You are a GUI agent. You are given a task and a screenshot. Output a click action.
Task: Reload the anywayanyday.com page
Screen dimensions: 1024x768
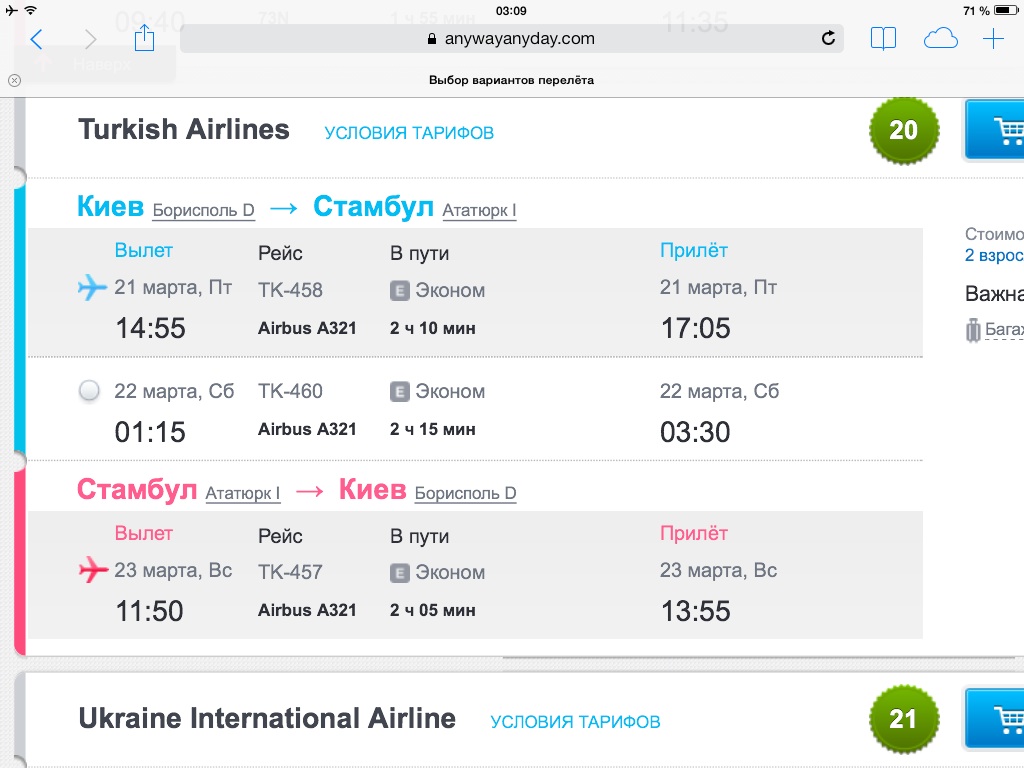(x=828, y=39)
